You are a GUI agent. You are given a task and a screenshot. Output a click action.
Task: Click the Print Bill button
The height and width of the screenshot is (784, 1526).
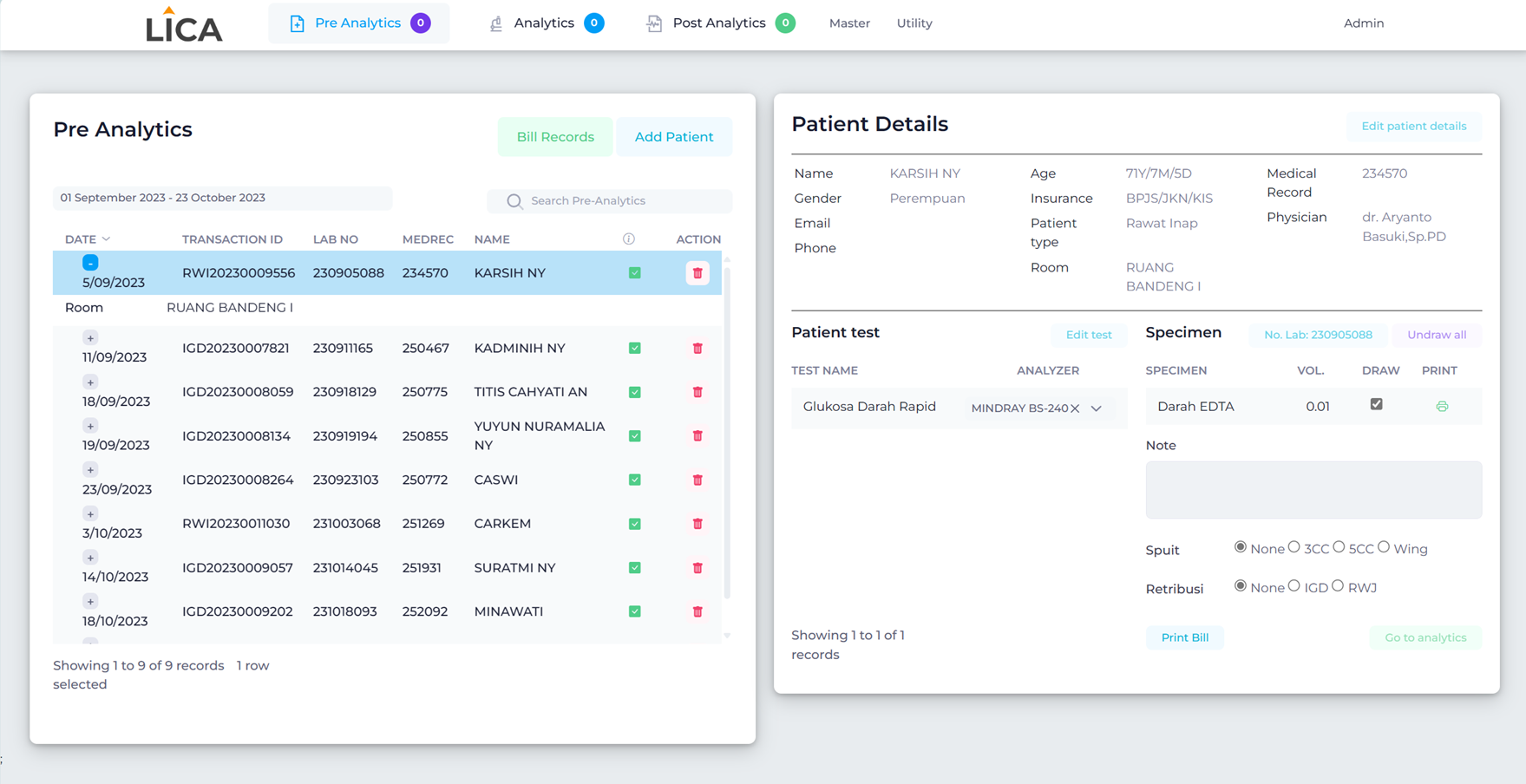point(1185,637)
